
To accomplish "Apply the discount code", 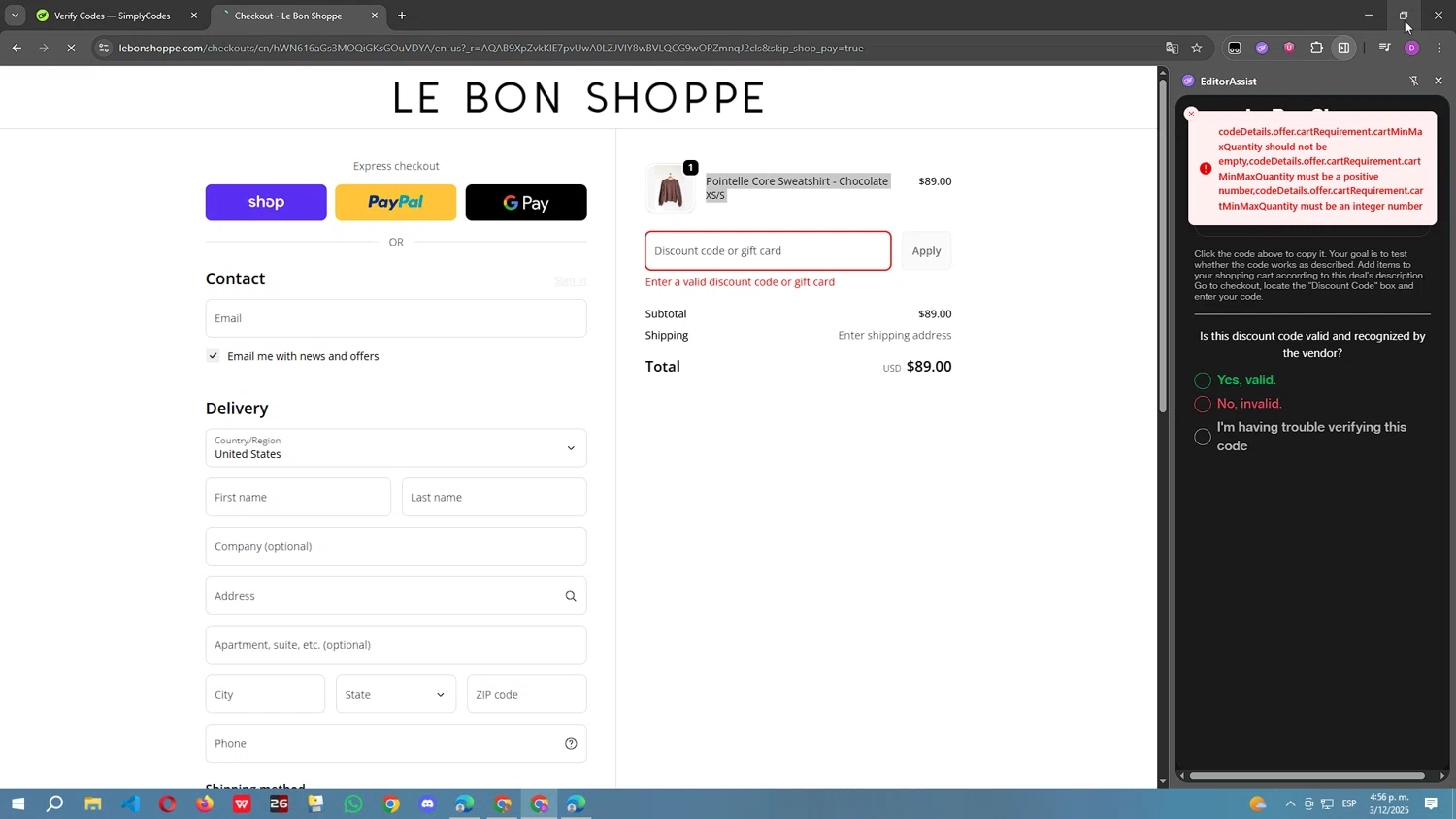I will [x=926, y=250].
